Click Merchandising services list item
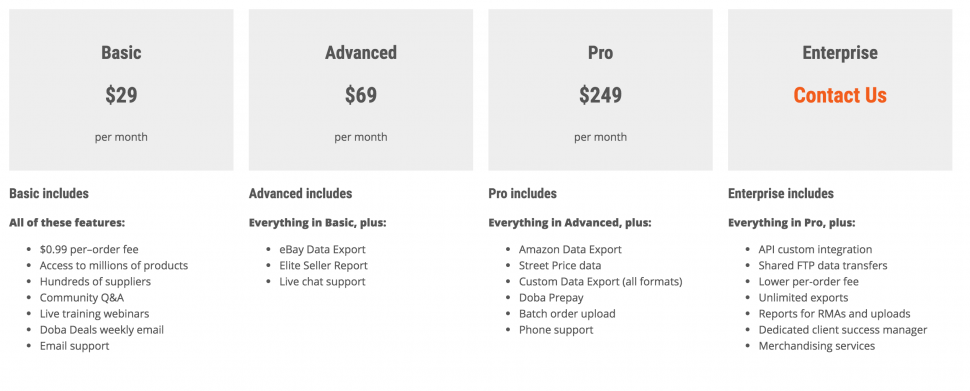Screen dimensions: 970x391 pyautogui.click(x=817, y=346)
